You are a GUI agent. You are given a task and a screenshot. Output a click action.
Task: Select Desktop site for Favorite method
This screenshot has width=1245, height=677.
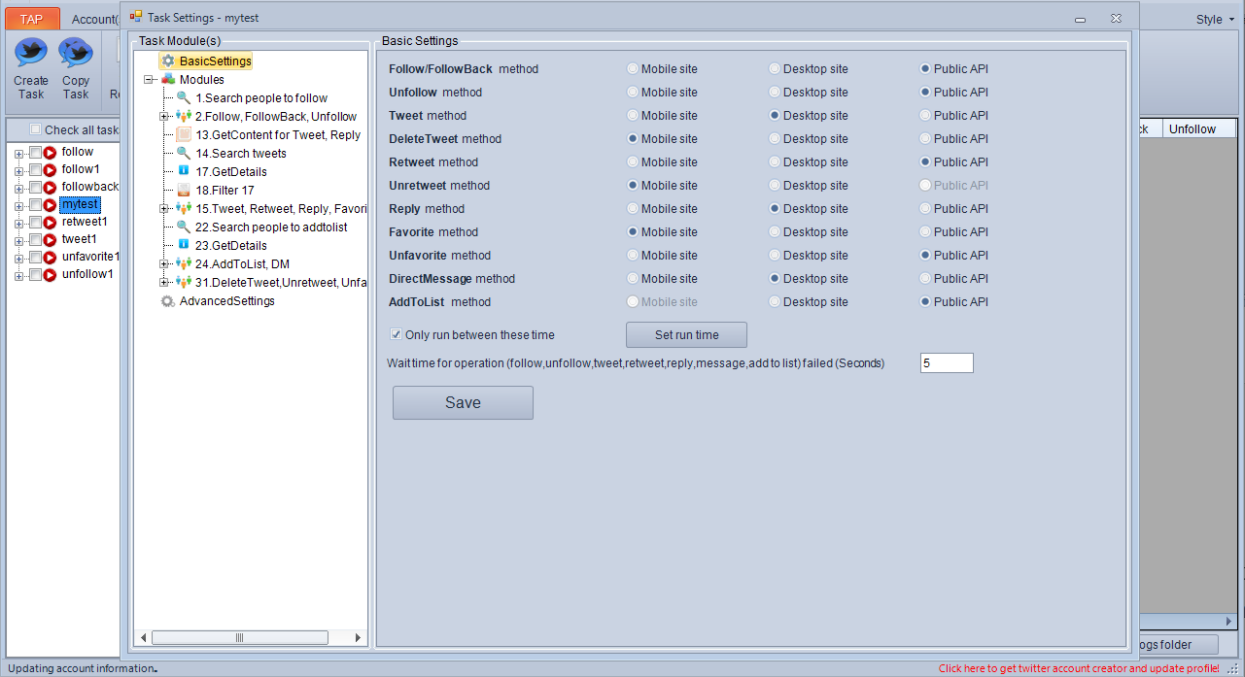(x=775, y=232)
